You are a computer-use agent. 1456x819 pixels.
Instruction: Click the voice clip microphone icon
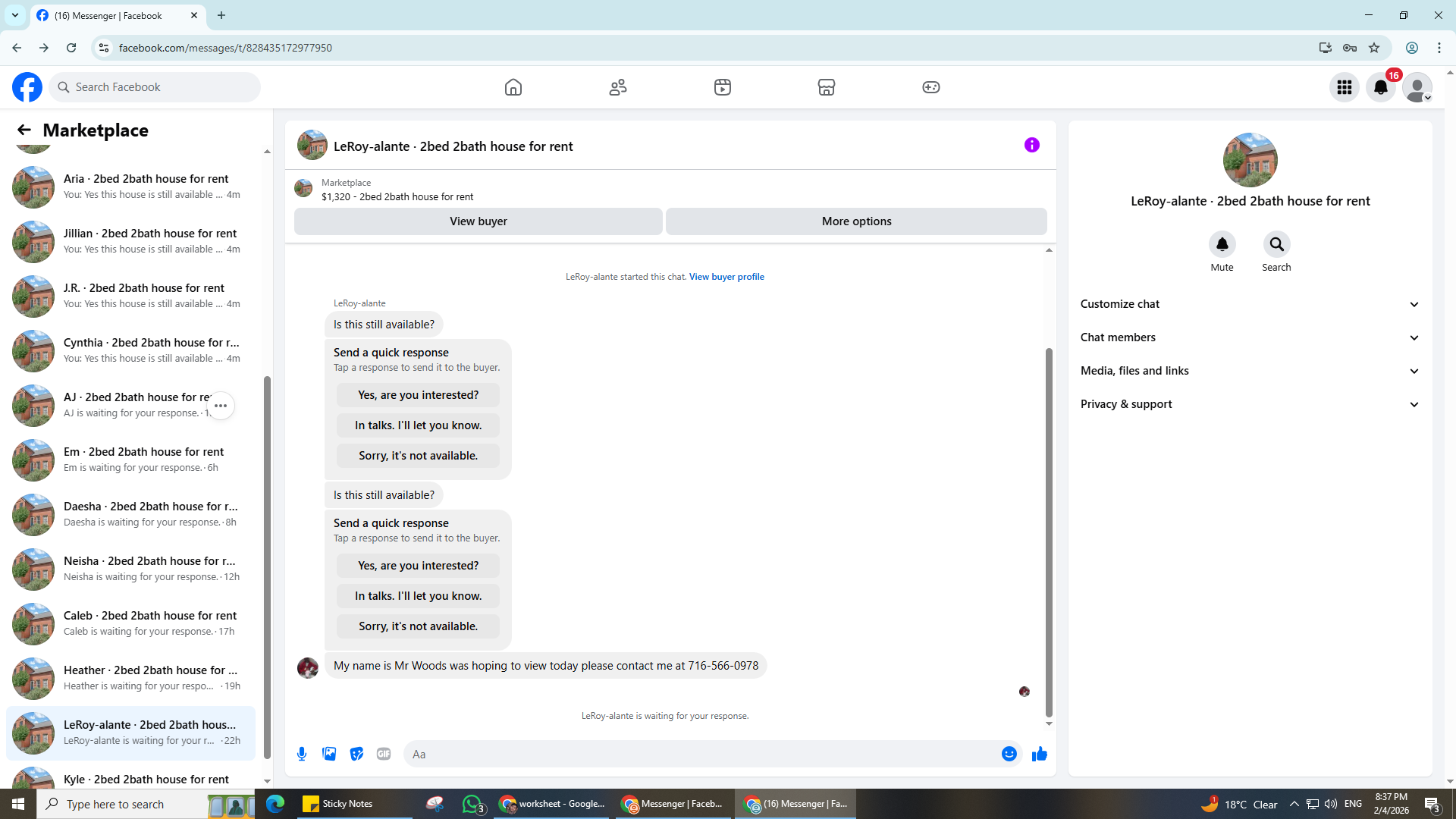[x=302, y=754]
